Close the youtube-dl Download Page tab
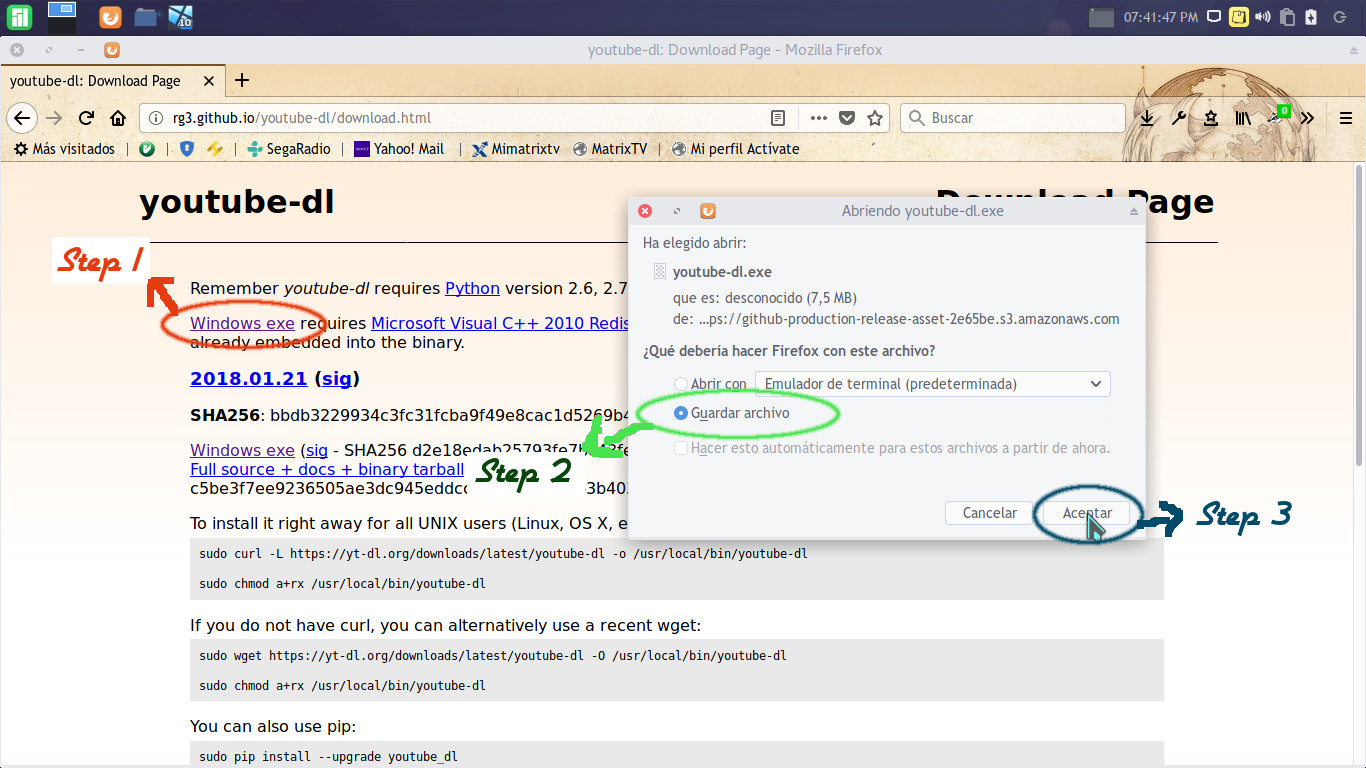 [x=209, y=81]
